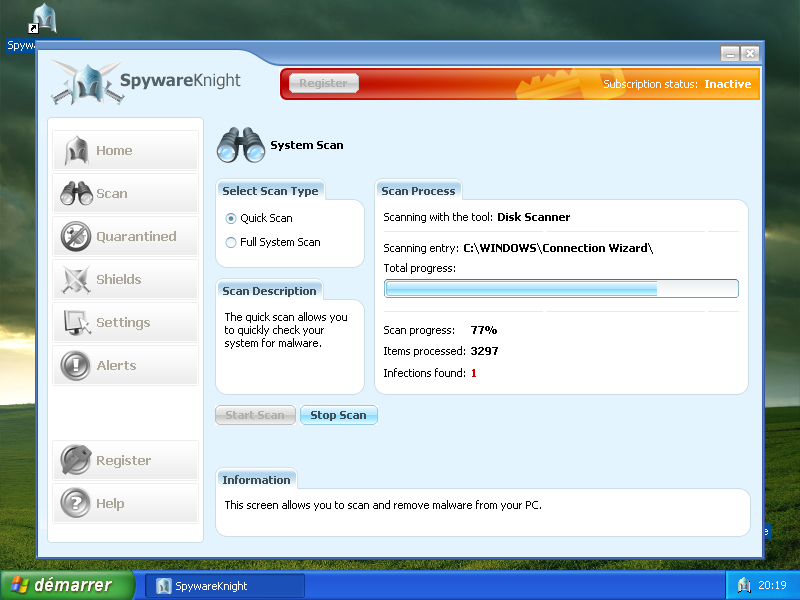800x600 pixels.
Task: Click the Infections found count 1
Action: point(473,373)
